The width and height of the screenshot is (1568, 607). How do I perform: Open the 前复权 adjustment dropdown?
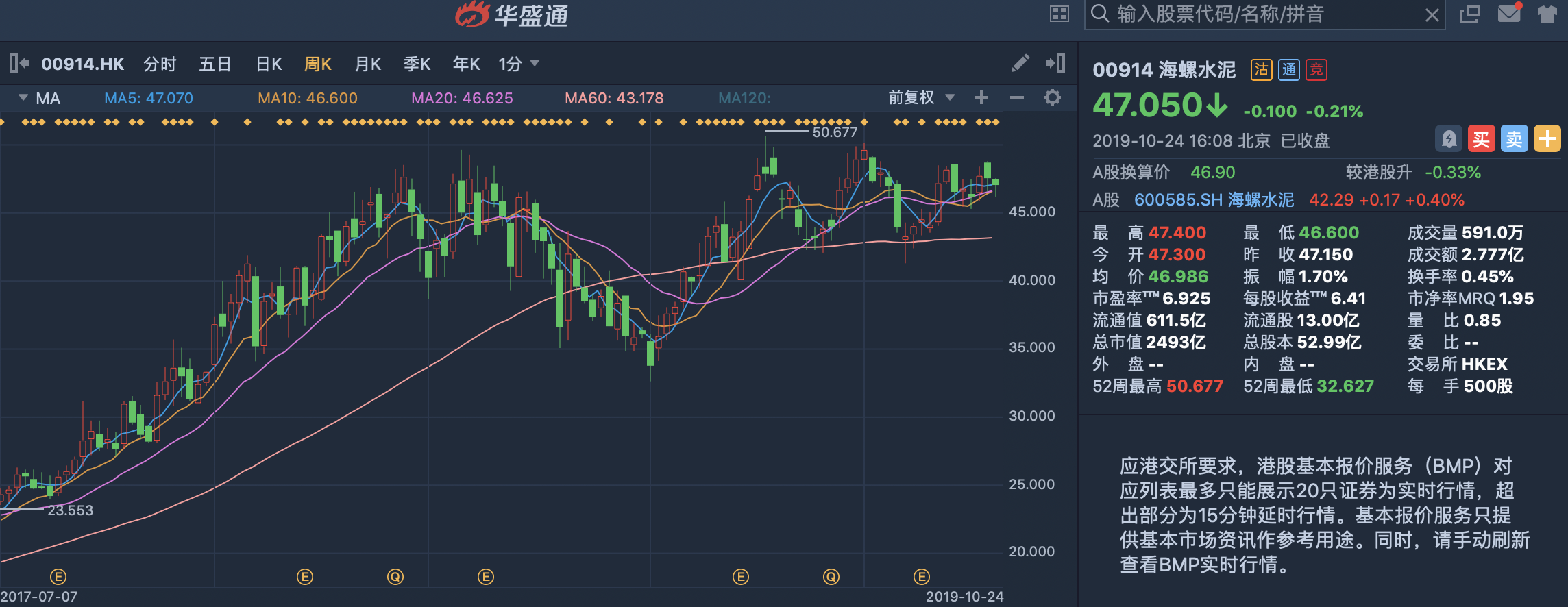click(x=921, y=98)
